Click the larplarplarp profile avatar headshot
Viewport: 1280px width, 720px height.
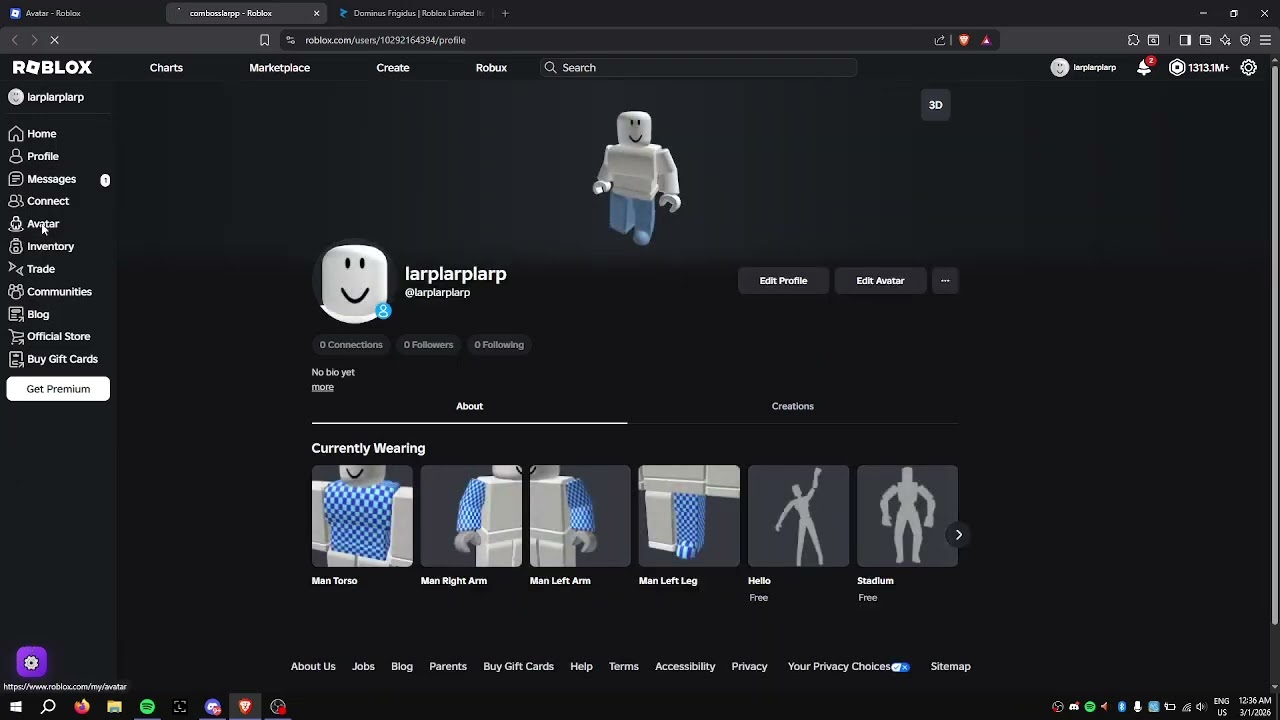pos(353,282)
